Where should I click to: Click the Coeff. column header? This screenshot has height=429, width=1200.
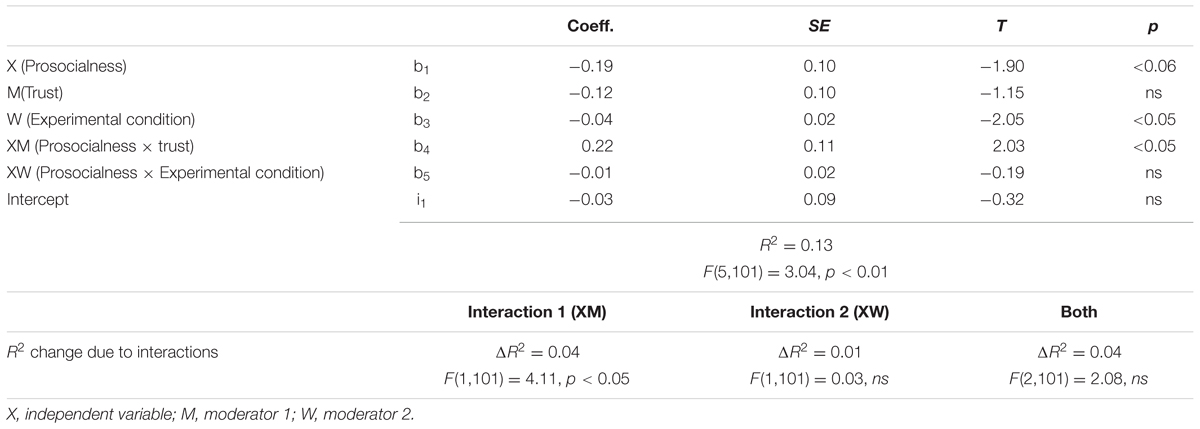point(590,28)
